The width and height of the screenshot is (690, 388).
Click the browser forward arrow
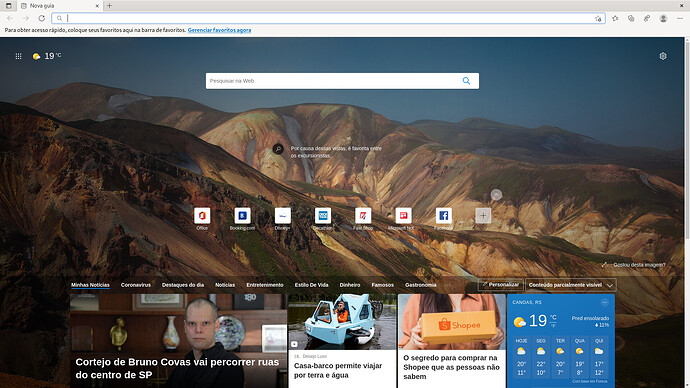[x=26, y=18]
